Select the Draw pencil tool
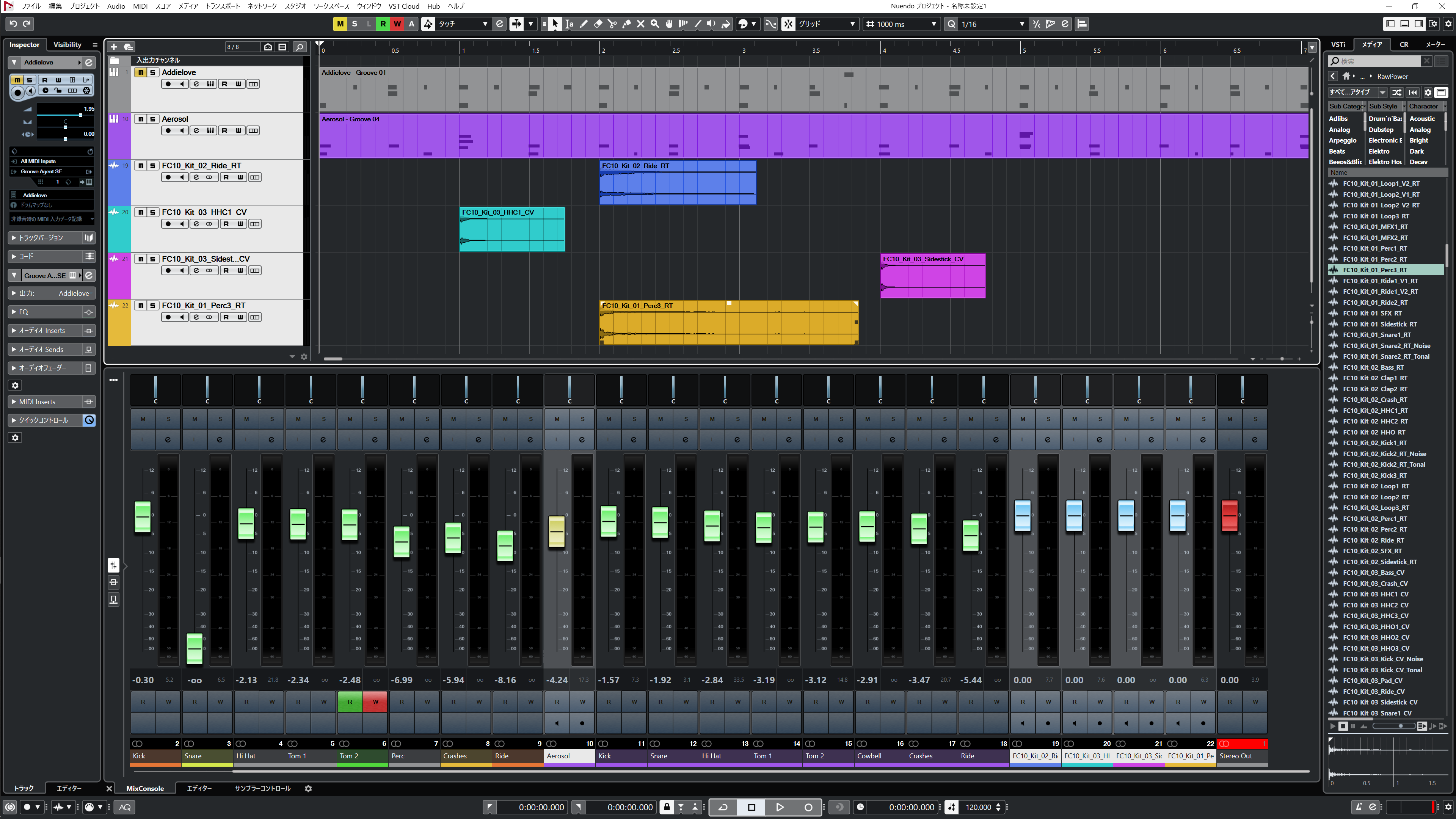This screenshot has height=819, width=1456. click(x=584, y=24)
